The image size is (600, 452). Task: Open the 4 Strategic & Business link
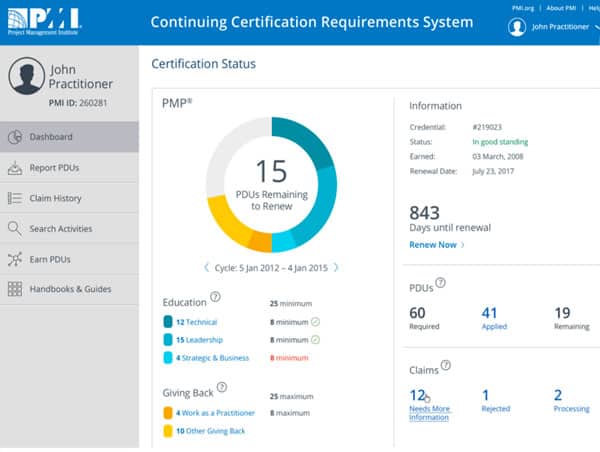click(212, 358)
